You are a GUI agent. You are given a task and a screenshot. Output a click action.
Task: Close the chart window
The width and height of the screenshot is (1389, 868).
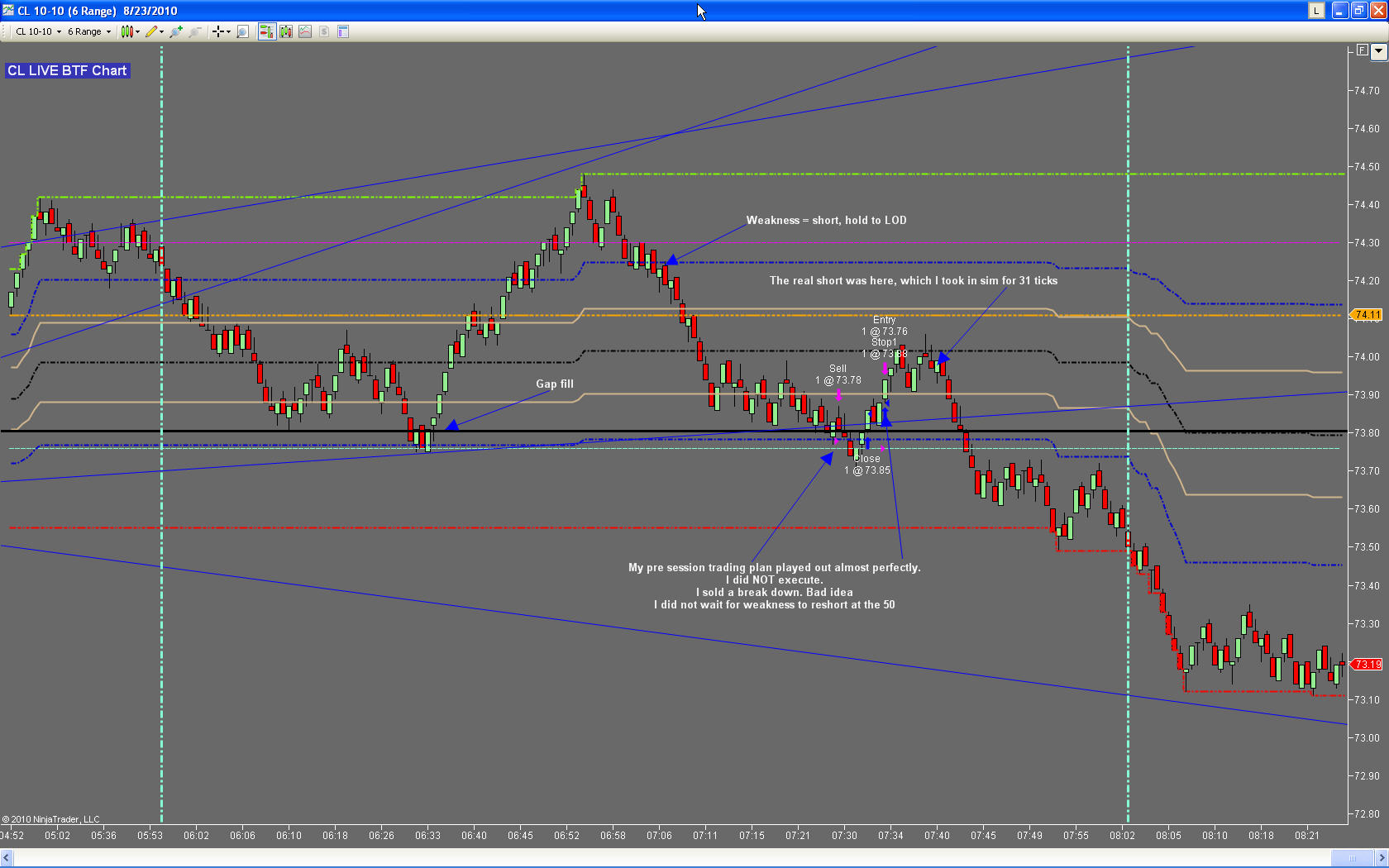[x=1377, y=11]
